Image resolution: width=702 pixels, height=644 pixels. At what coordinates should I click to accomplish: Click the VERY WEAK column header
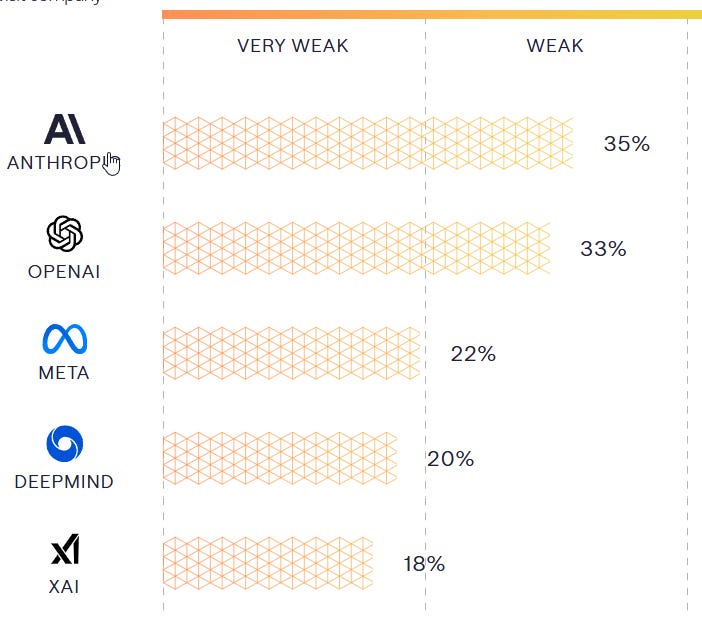point(293,46)
